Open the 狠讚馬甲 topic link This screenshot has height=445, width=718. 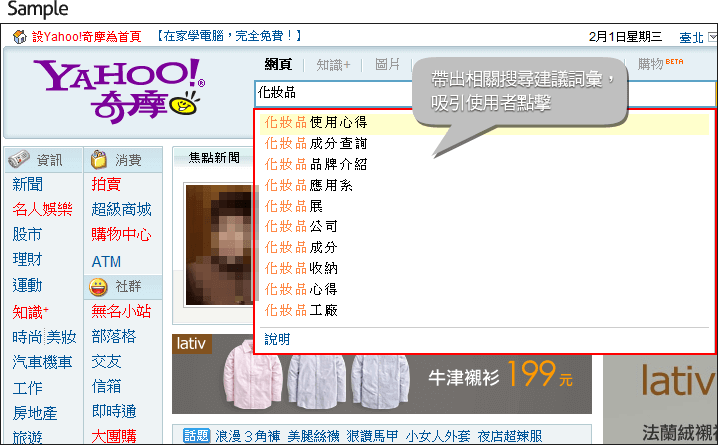pos(372,436)
